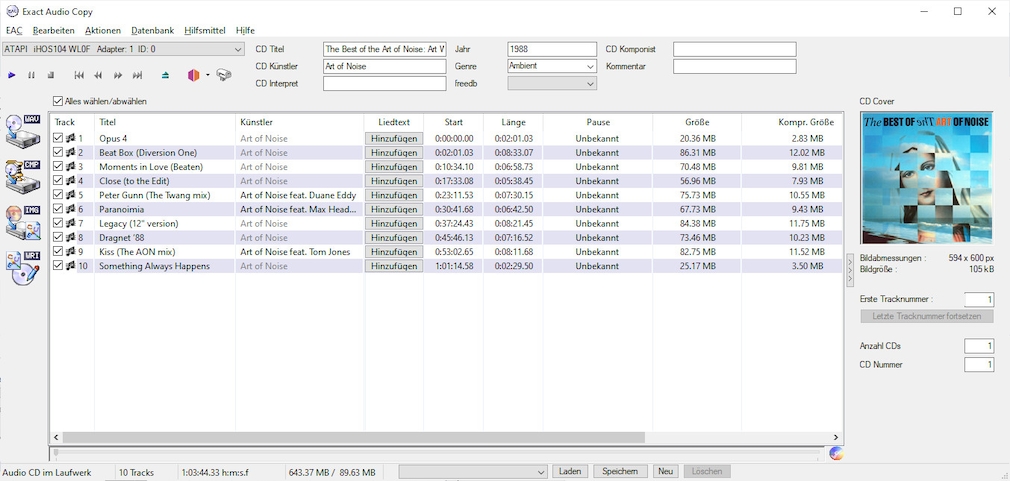Fast forward with the forward icon
The image size is (1010, 481).
click(x=118, y=75)
